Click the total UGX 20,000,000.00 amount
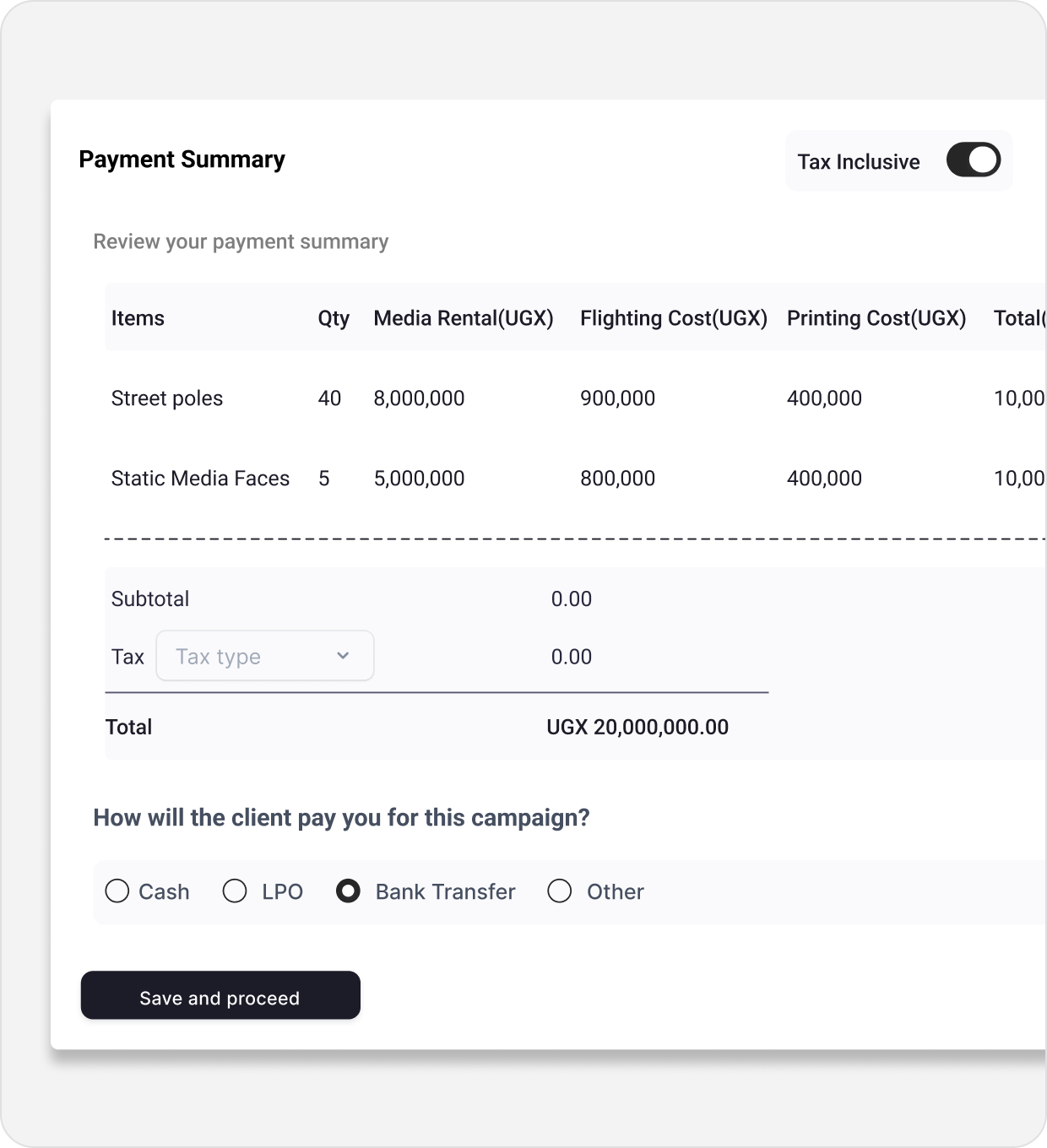 [637, 727]
